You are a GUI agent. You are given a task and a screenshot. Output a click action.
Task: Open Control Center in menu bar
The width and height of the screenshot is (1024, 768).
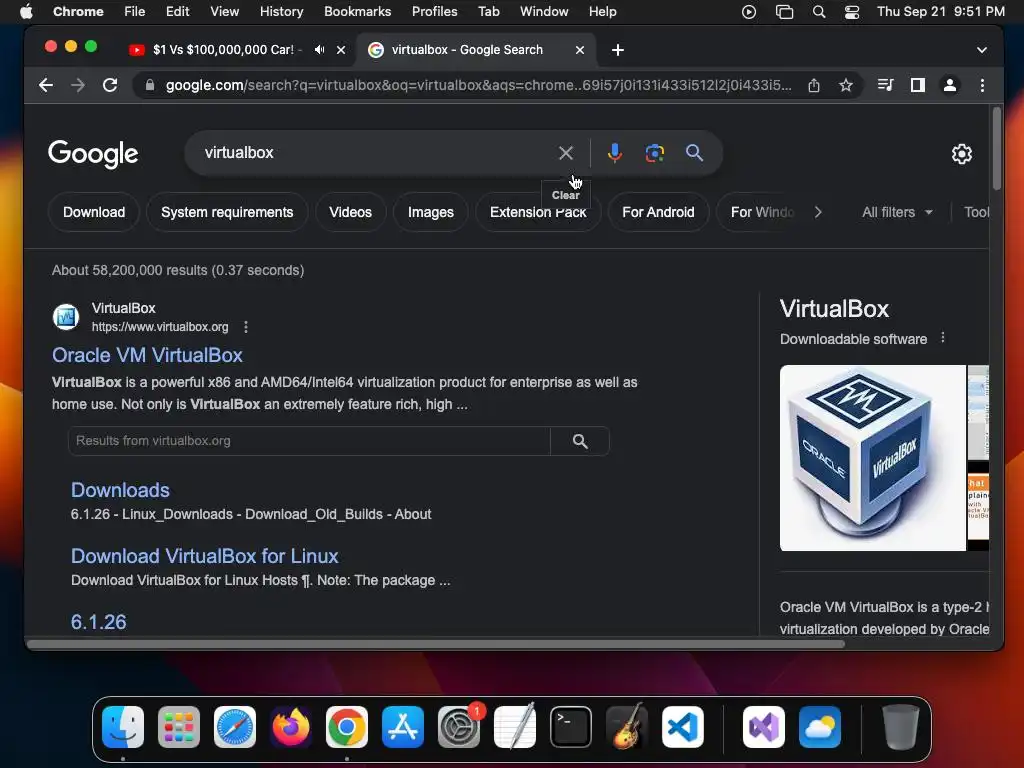pos(852,12)
